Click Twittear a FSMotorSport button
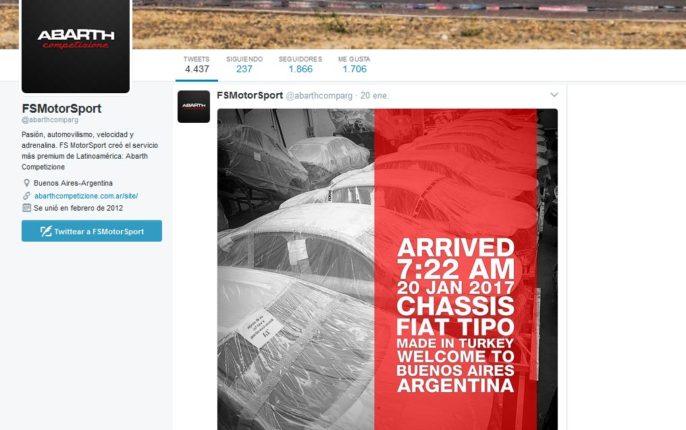The height and width of the screenshot is (430, 686). [x=91, y=231]
